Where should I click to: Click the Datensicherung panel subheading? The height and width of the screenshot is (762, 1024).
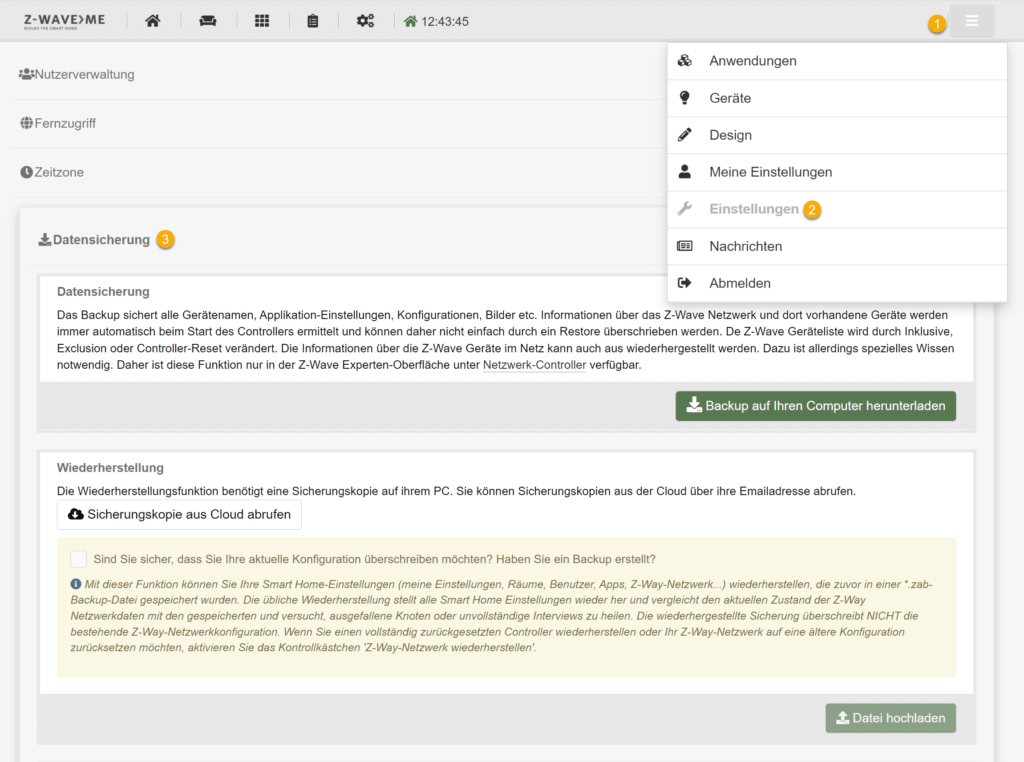[x=103, y=292]
